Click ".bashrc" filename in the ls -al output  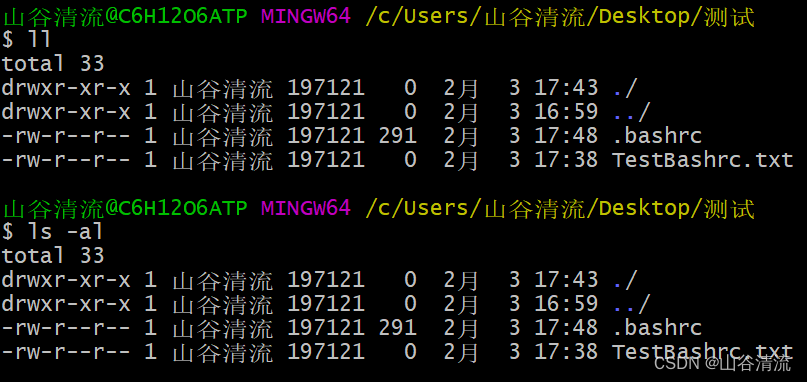[657, 328]
